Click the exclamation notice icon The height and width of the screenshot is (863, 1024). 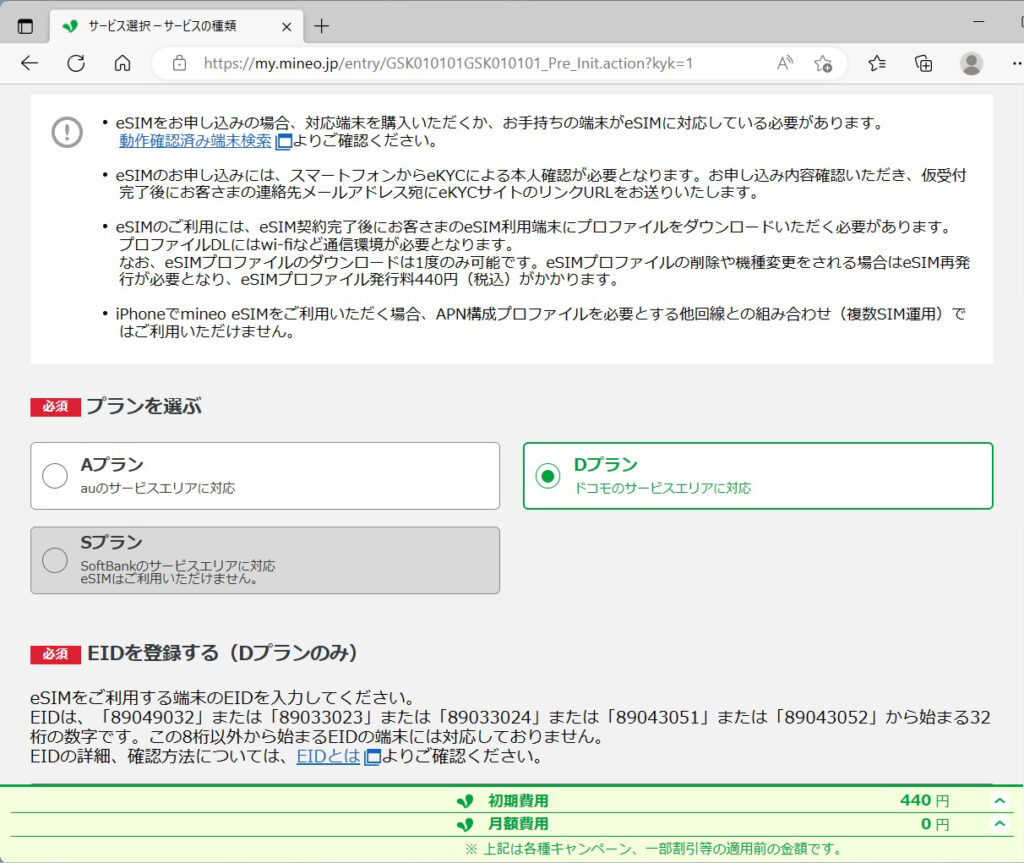[x=67, y=133]
